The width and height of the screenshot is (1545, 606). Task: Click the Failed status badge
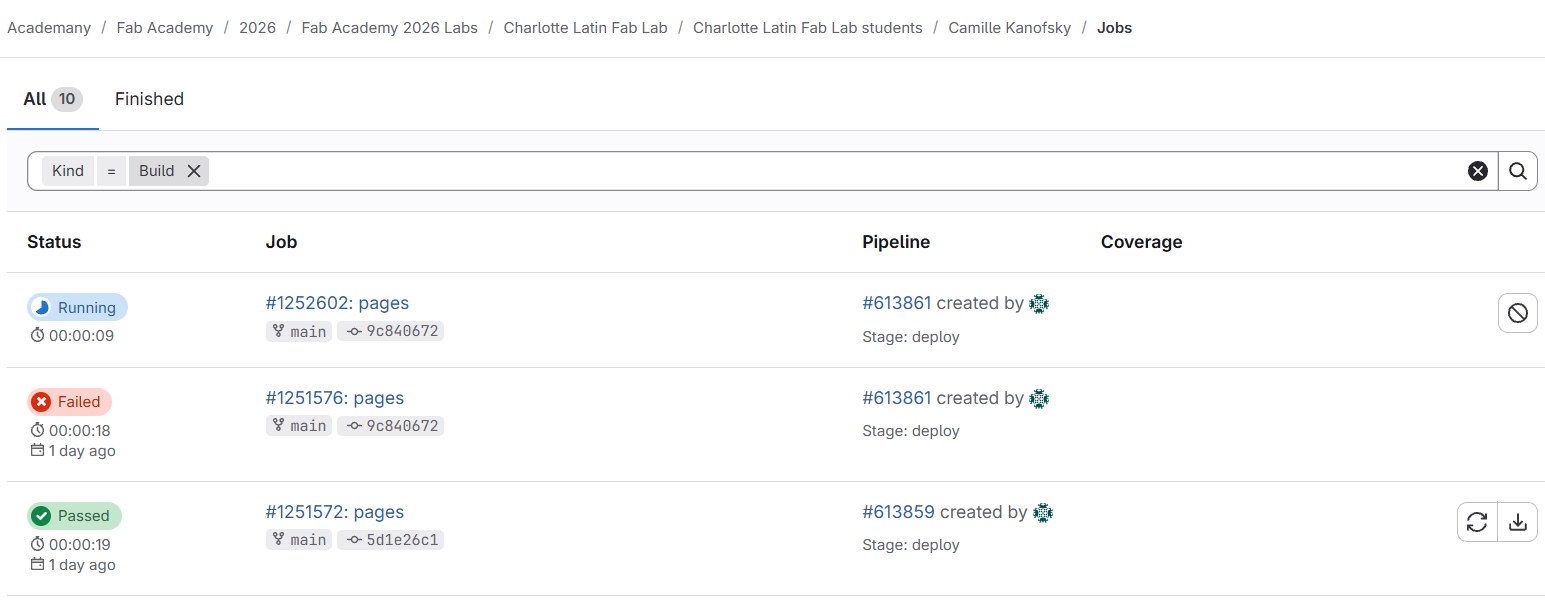pos(69,402)
